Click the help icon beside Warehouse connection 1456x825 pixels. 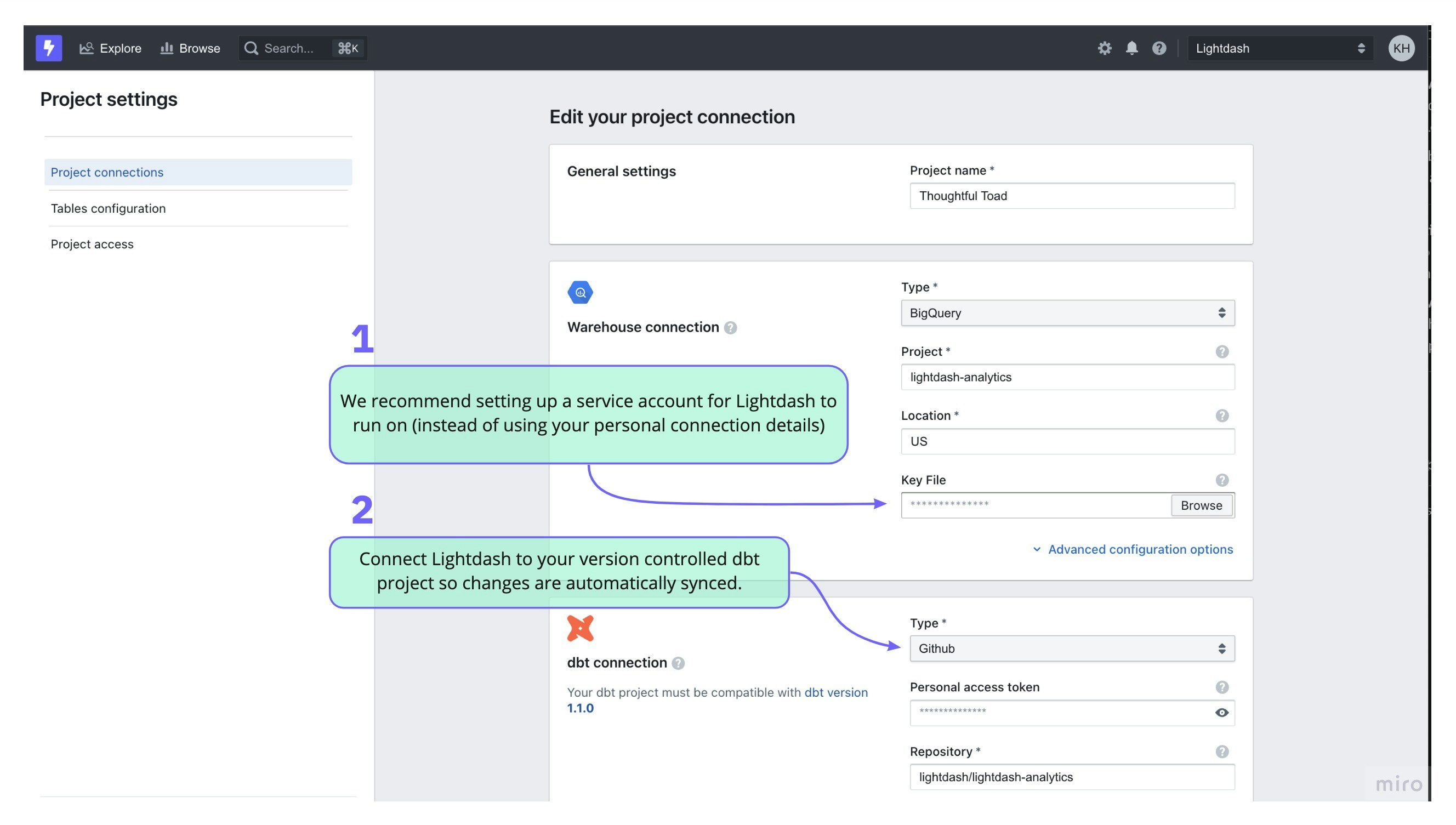(730, 327)
